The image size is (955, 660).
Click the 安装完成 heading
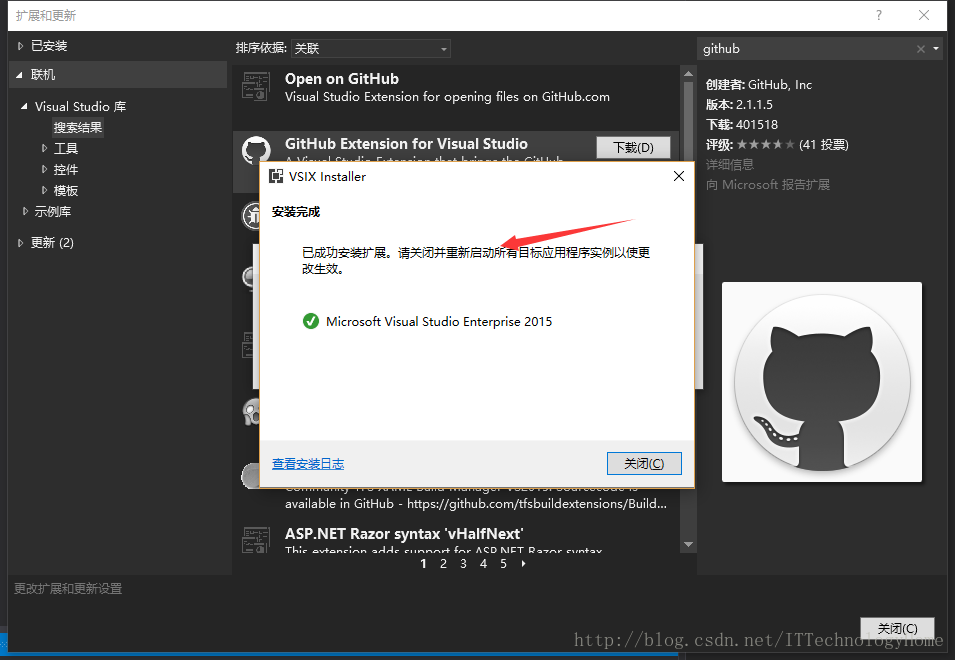click(x=296, y=212)
